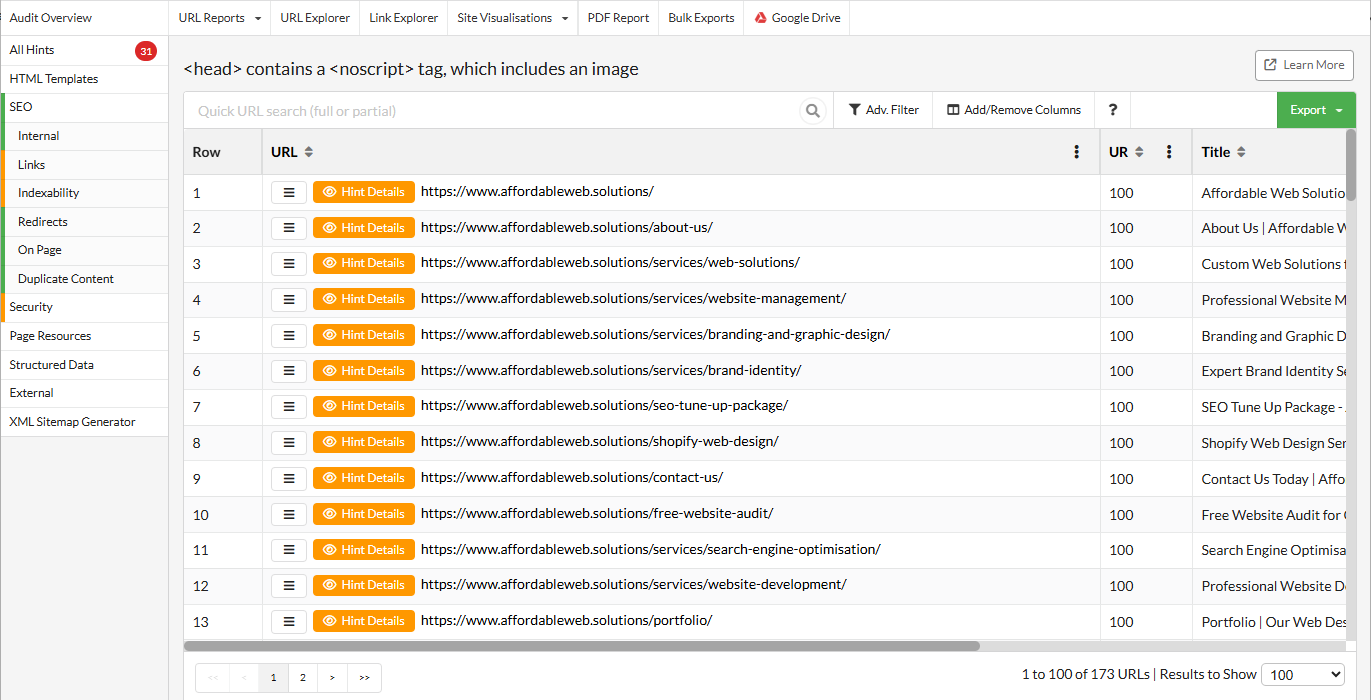Image resolution: width=1371 pixels, height=700 pixels.
Task: Click the search magnifier icon
Action: [x=813, y=111]
